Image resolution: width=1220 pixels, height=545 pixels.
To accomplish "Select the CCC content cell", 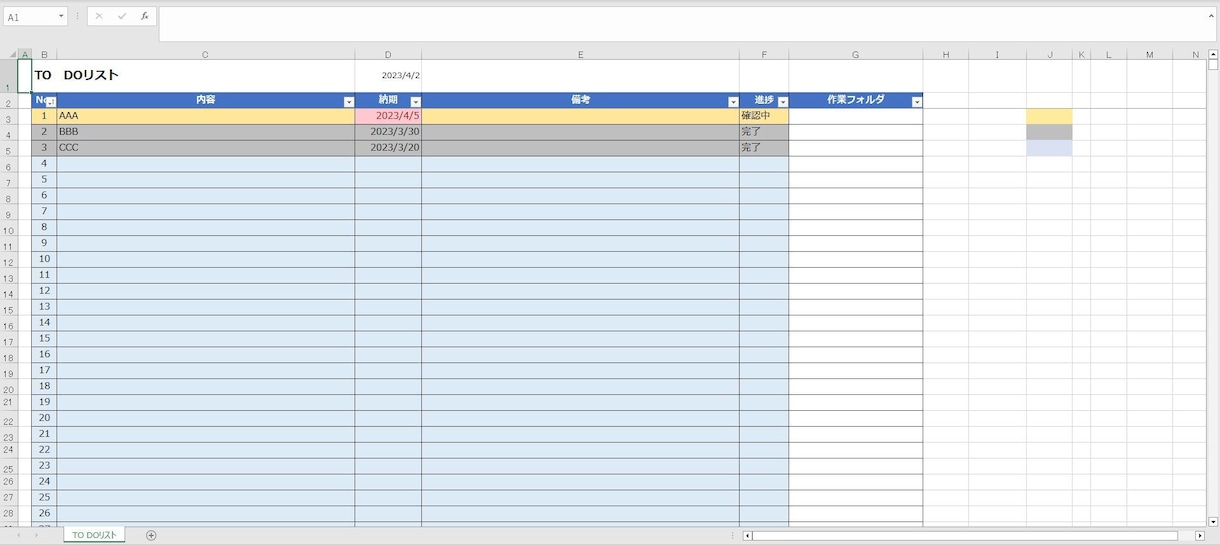I will (205, 148).
